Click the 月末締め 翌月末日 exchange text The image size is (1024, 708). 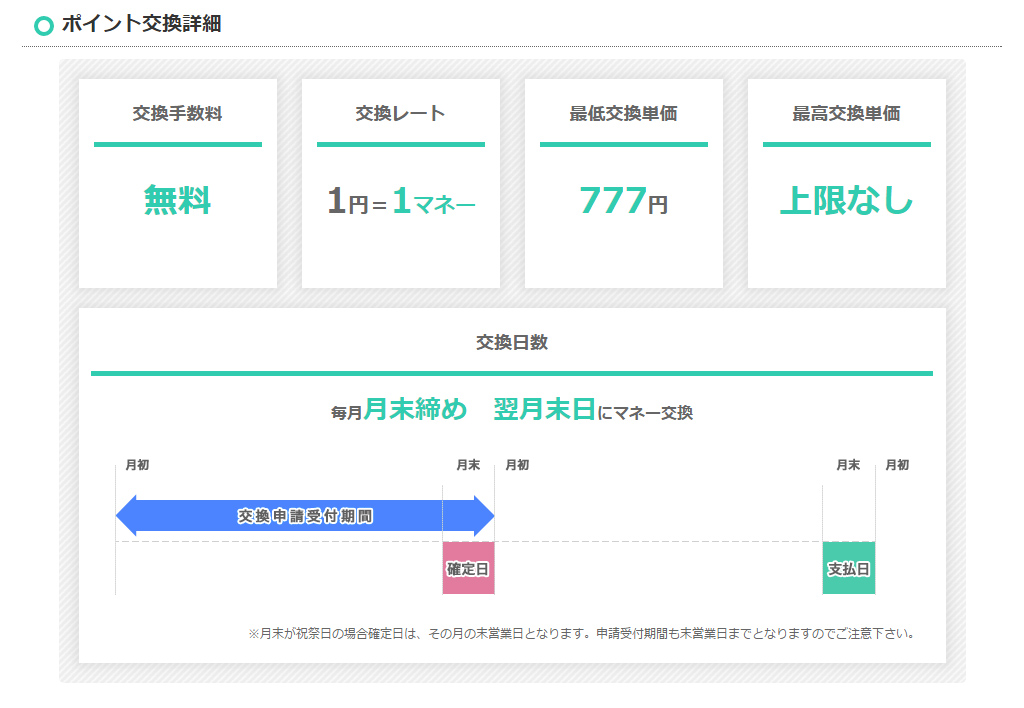point(512,409)
